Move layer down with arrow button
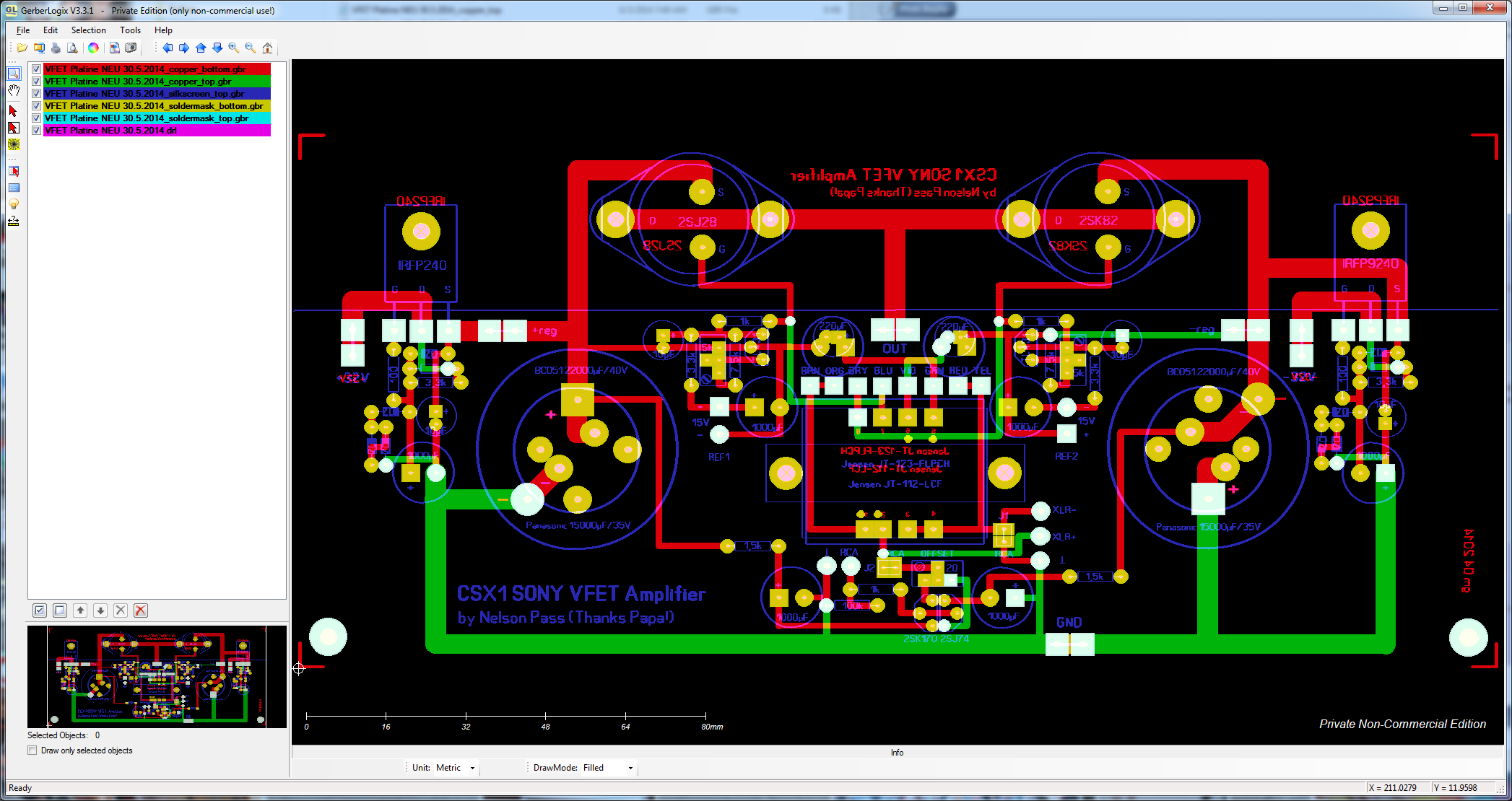This screenshot has height=801, width=1512. click(x=100, y=610)
